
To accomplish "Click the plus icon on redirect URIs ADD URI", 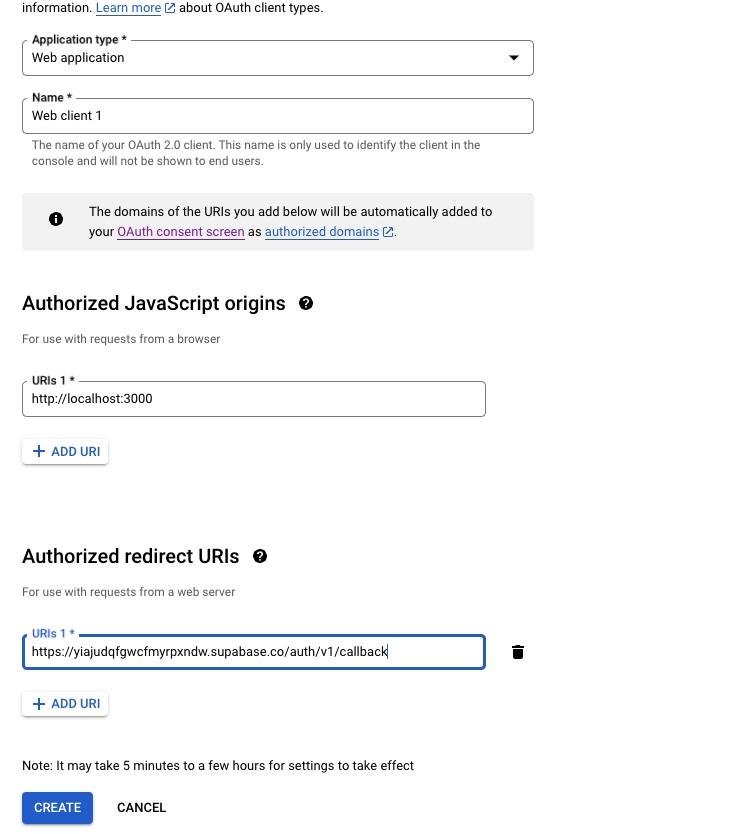I will point(40,703).
